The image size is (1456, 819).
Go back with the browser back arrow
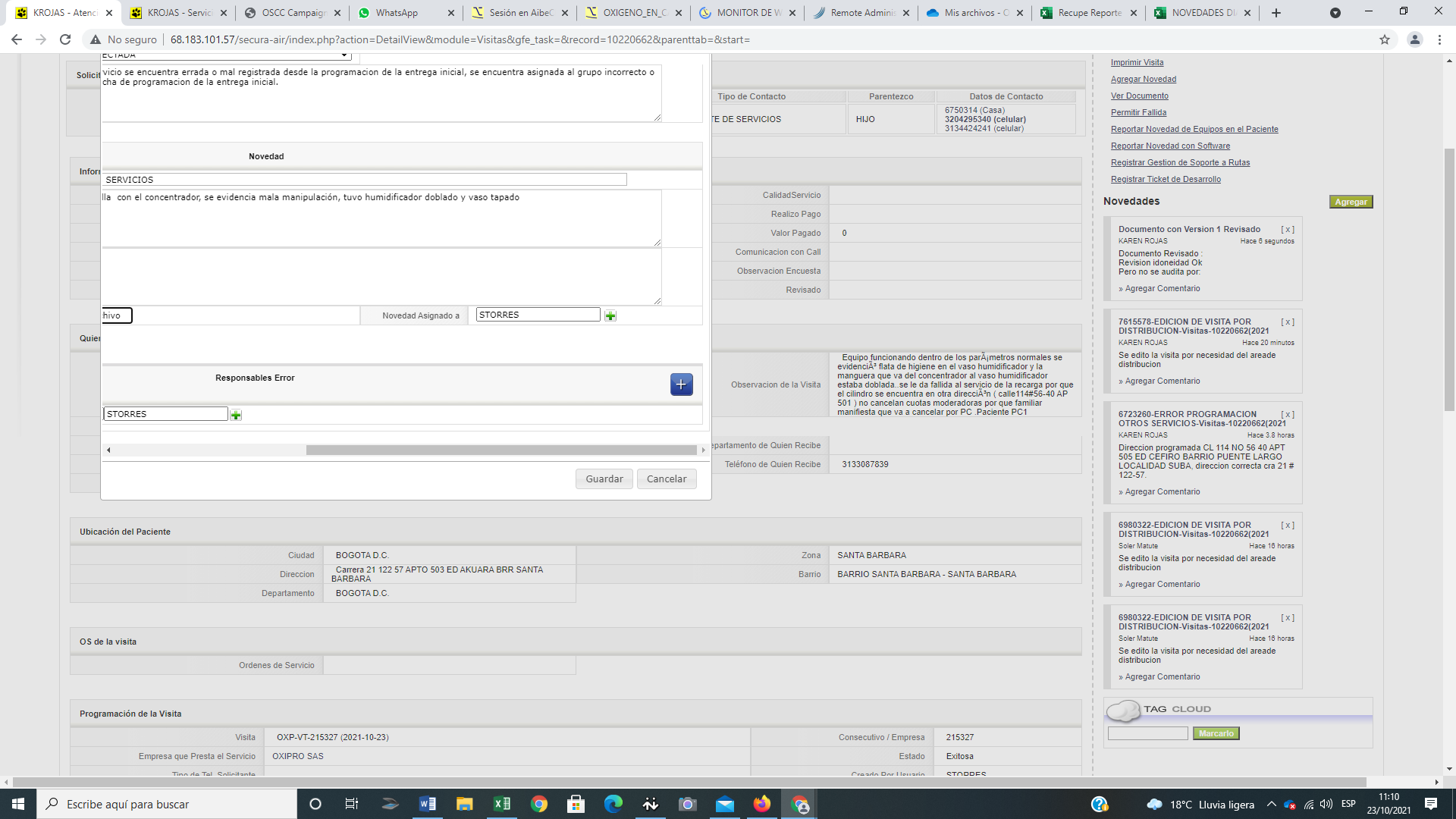pos(17,39)
